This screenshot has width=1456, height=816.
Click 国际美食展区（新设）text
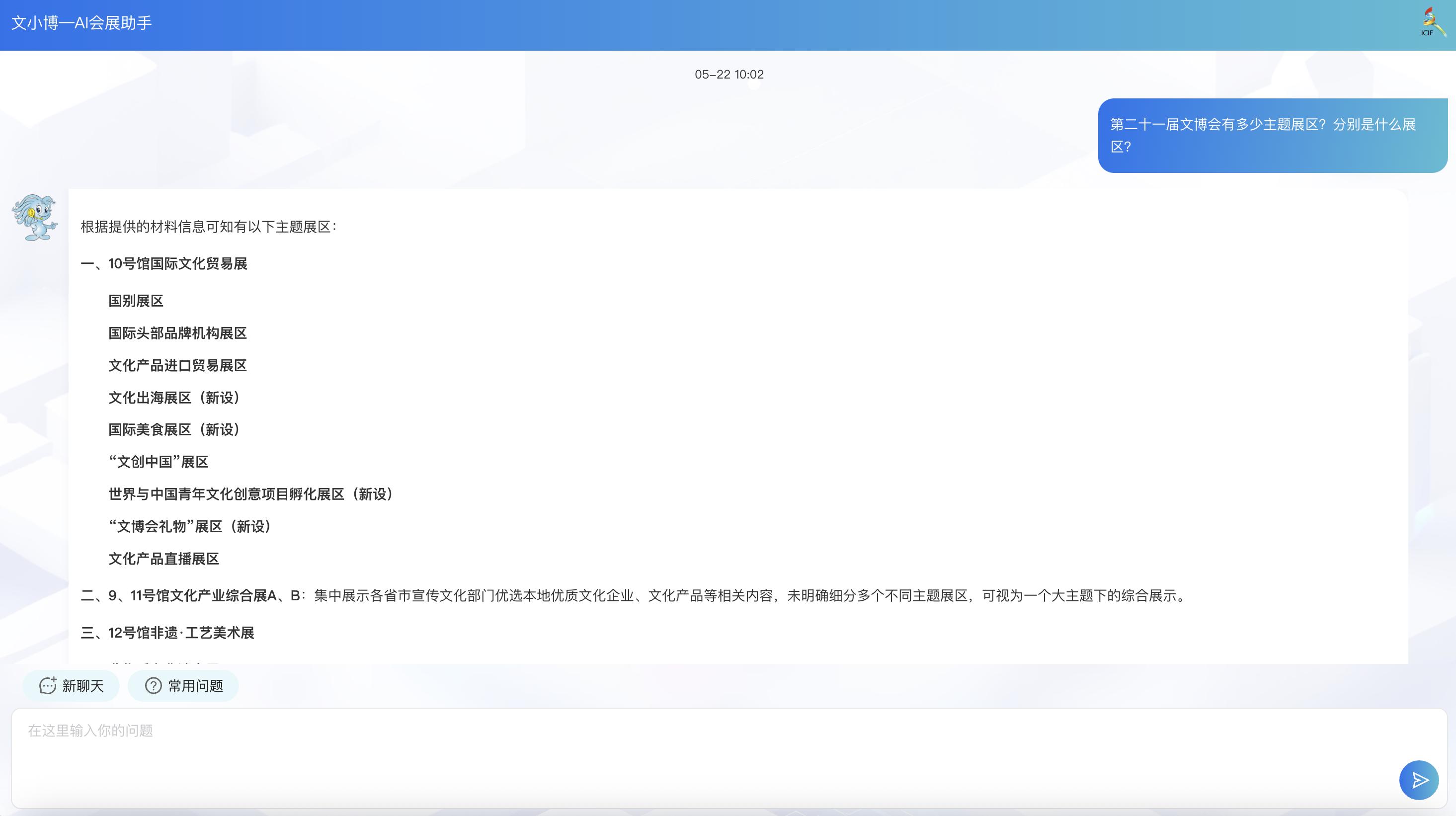174,429
